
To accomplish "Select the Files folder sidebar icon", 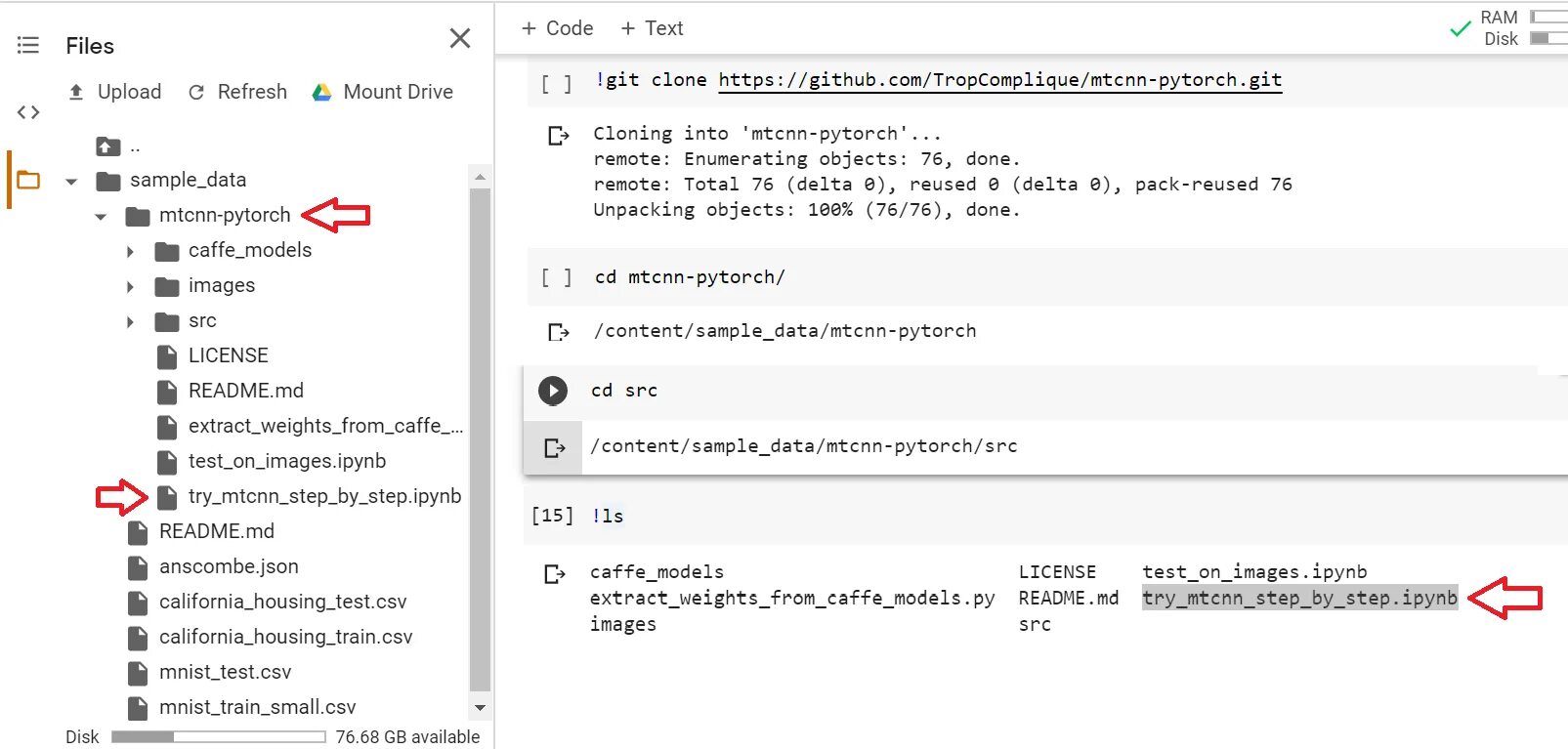I will click(28, 180).
